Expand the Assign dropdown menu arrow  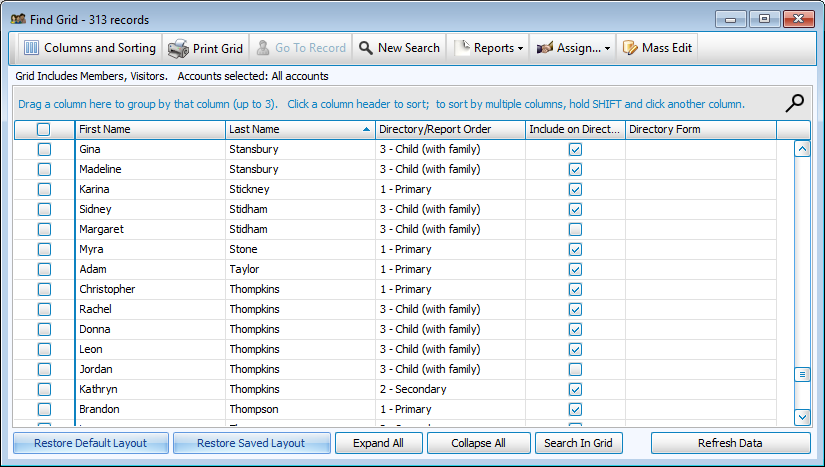pyautogui.click(x=609, y=48)
